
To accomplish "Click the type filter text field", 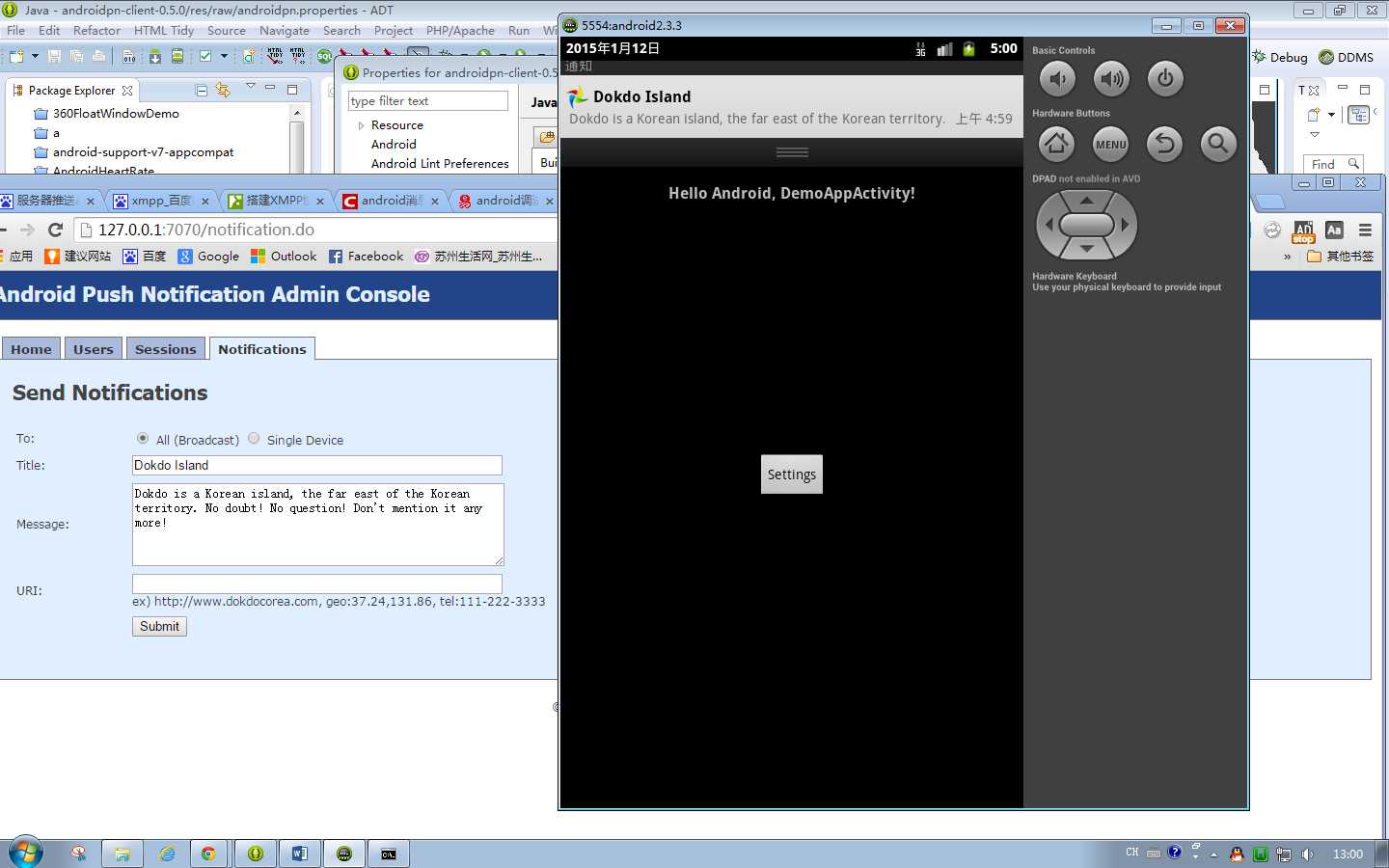I will click(428, 100).
